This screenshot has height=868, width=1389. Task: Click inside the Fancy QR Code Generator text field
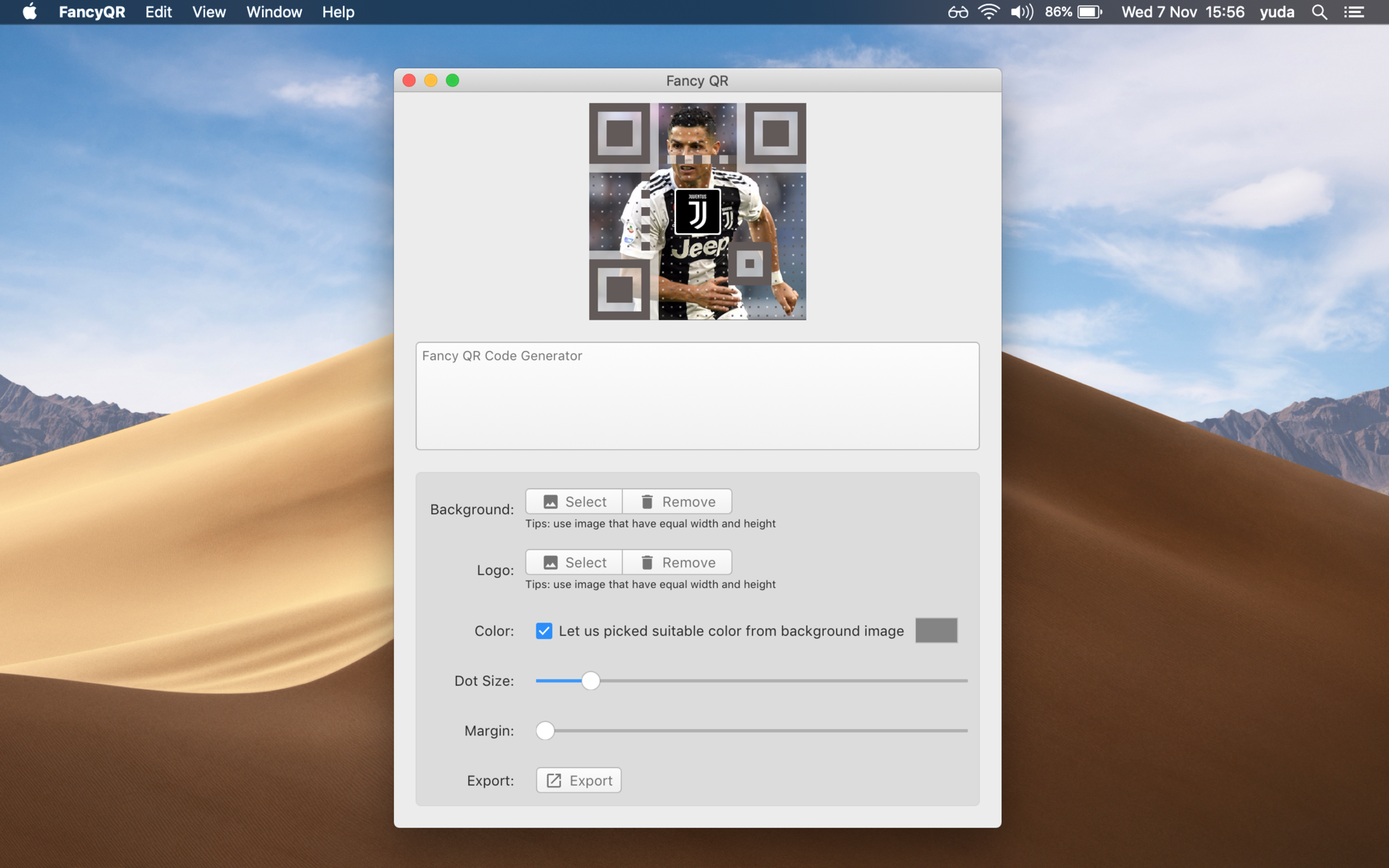point(696,396)
